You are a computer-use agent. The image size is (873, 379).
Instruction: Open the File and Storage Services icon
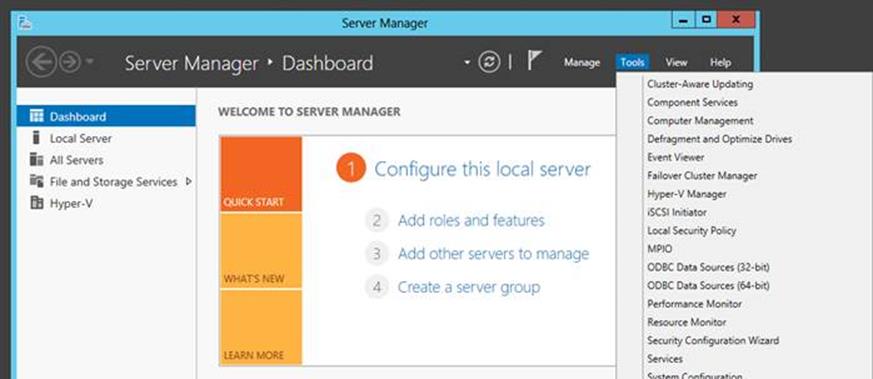(x=37, y=181)
